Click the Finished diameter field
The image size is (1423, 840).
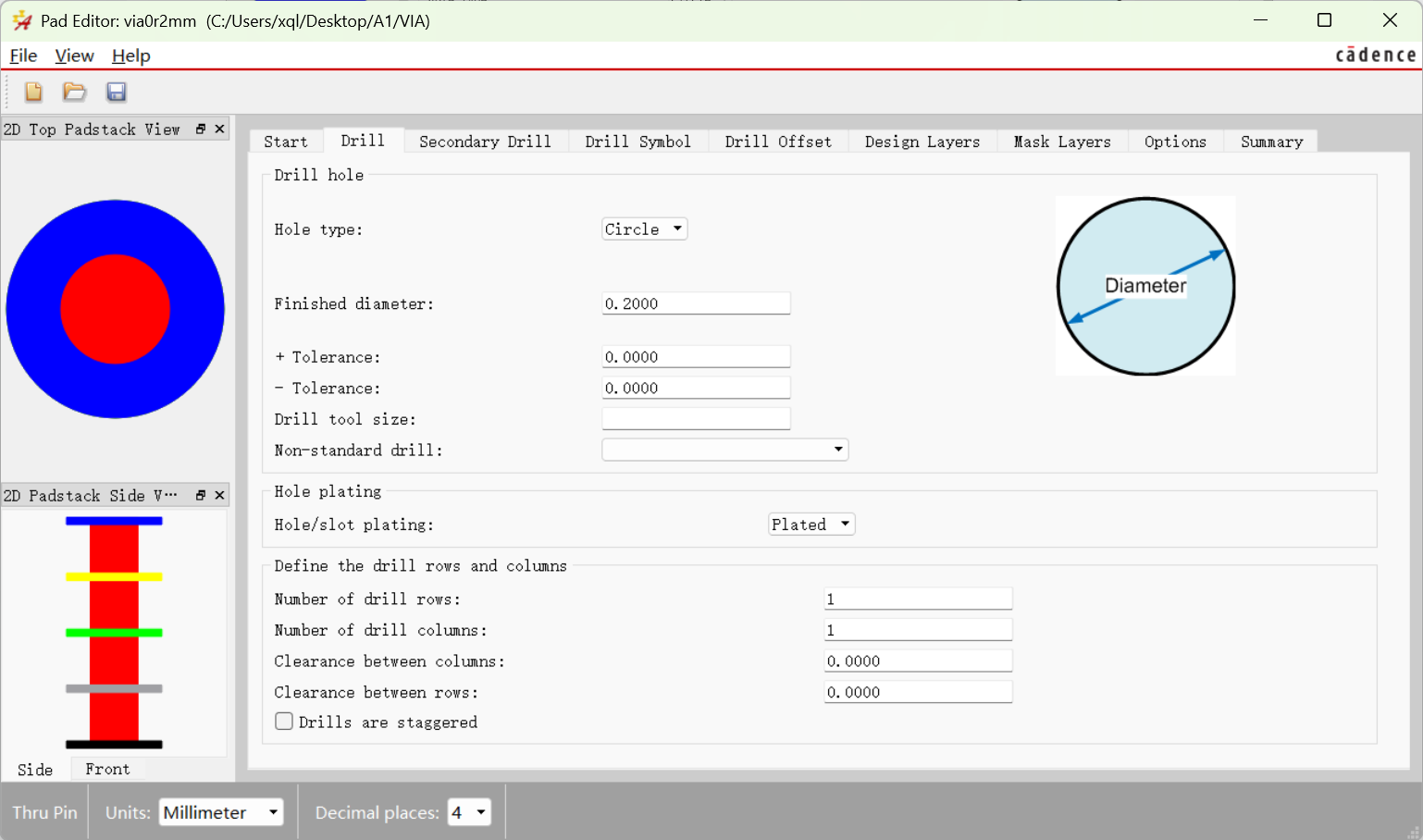tap(696, 303)
